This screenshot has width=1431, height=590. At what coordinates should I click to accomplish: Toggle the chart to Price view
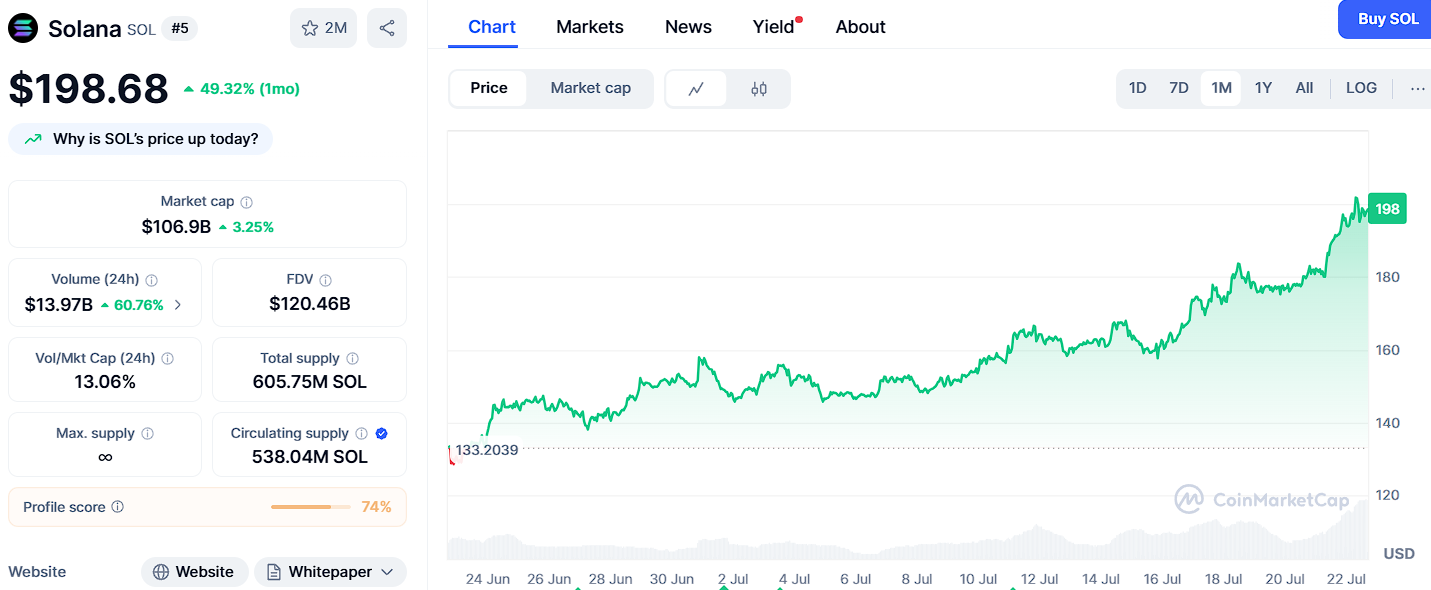tap(489, 88)
